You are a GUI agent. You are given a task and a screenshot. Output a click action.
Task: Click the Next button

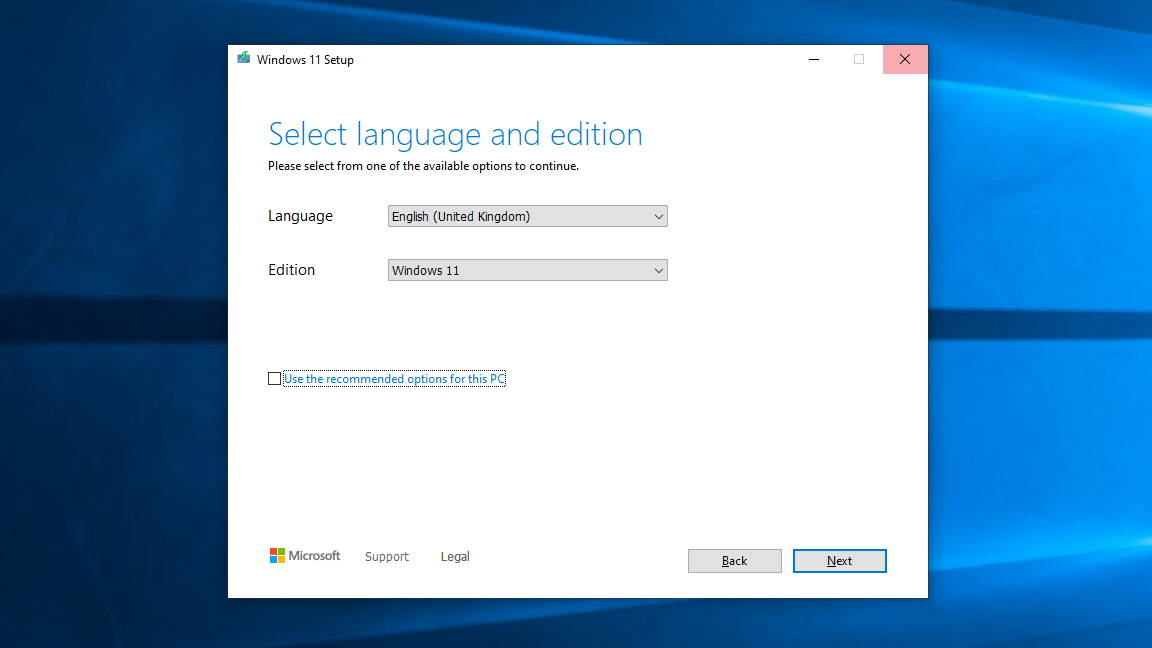[x=839, y=561]
